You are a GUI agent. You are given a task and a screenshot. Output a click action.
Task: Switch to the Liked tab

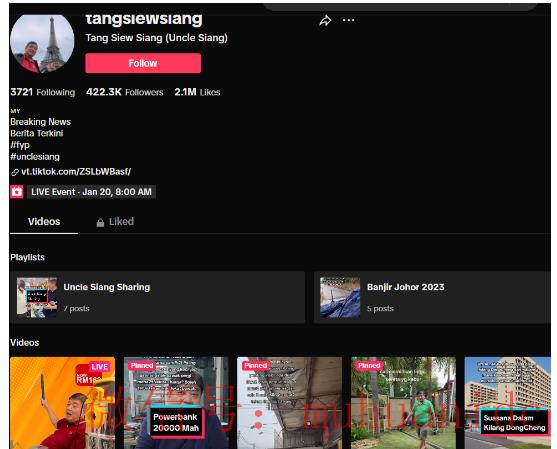(x=115, y=222)
